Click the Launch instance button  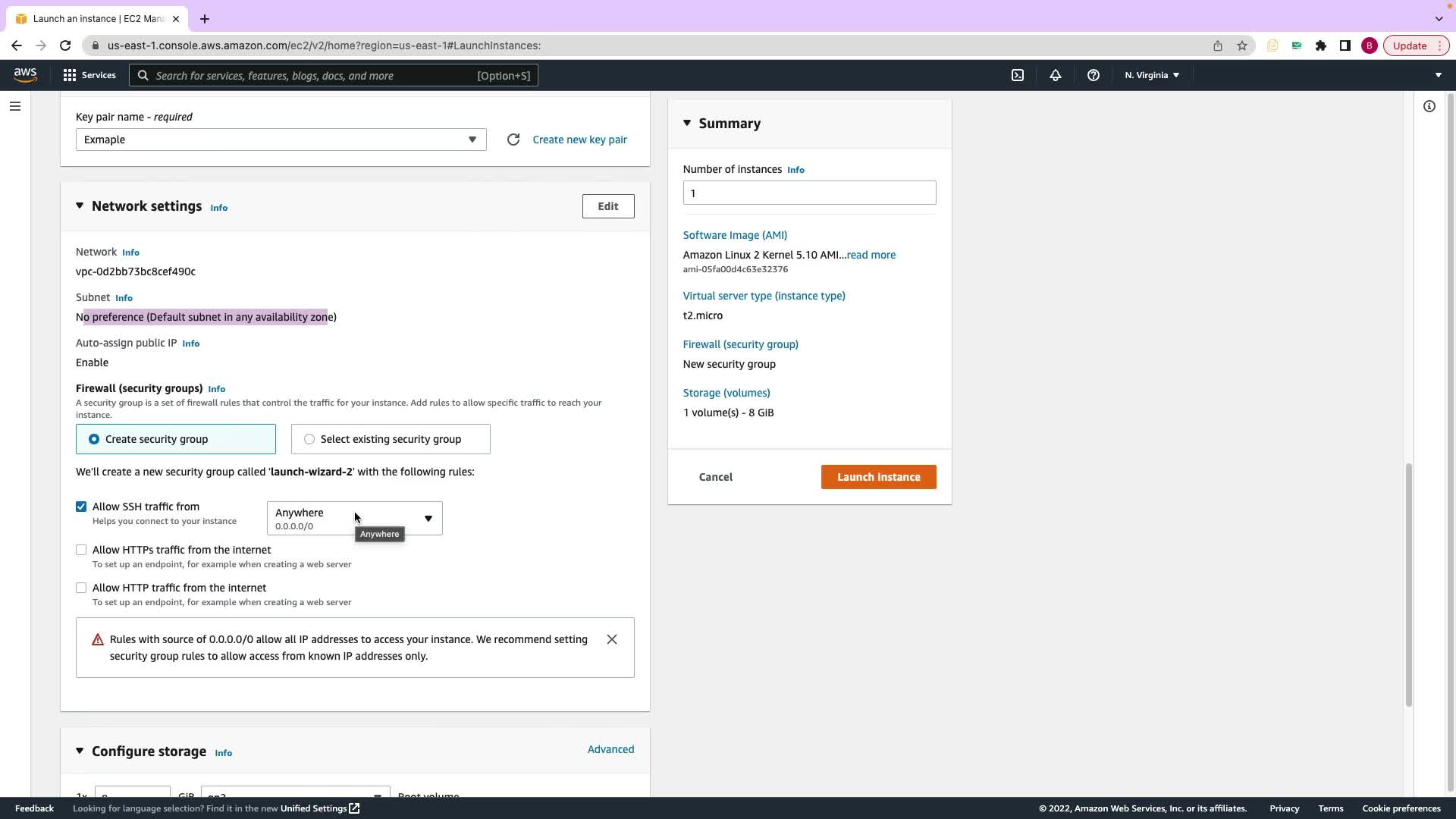click(878, 477)
